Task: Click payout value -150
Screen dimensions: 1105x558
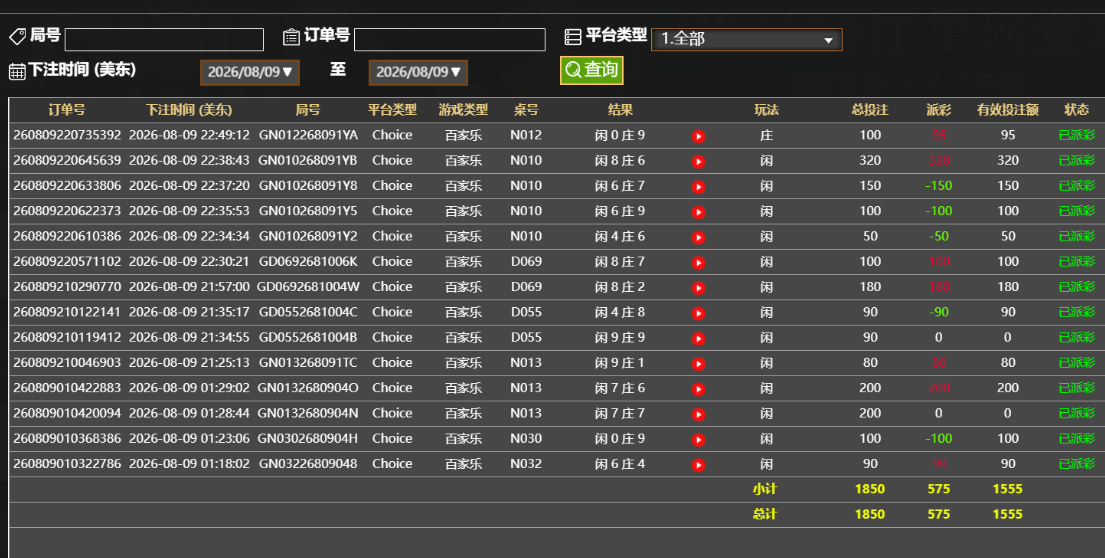Action: pos(939,185)
